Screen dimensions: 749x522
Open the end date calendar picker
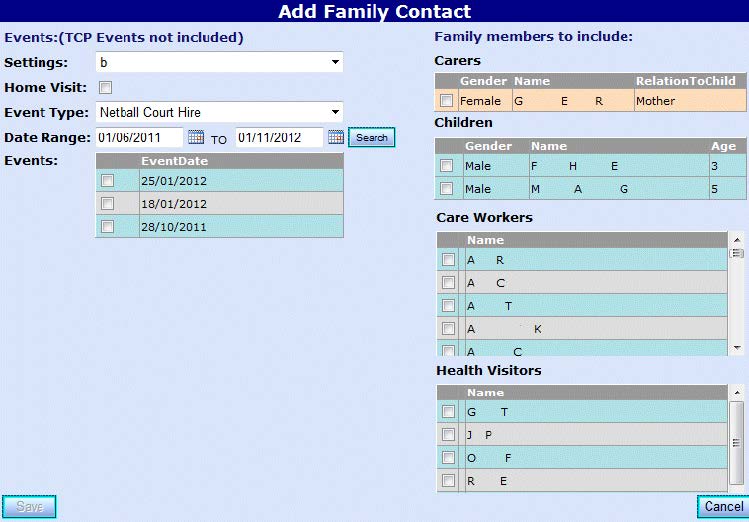[336, 137]
